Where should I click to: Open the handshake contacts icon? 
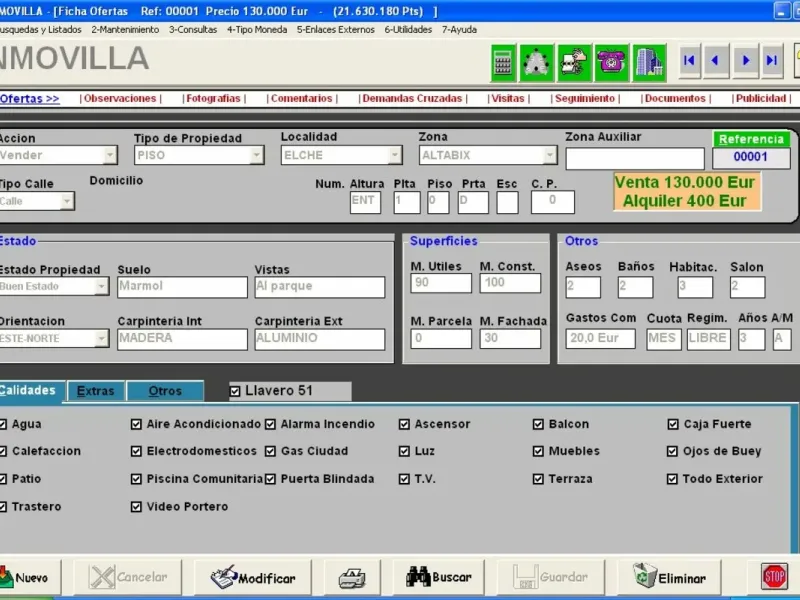coord(574,63)
